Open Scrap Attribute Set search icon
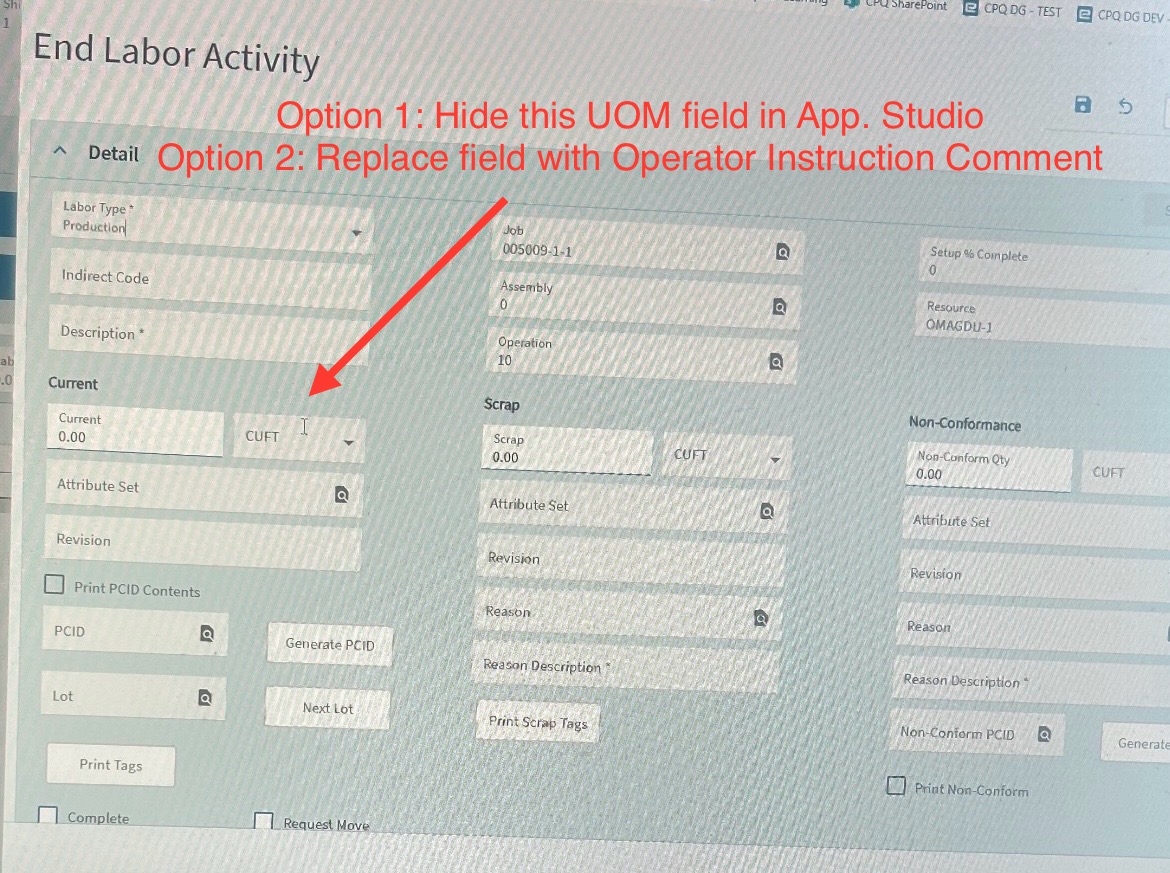 point(766,511)
